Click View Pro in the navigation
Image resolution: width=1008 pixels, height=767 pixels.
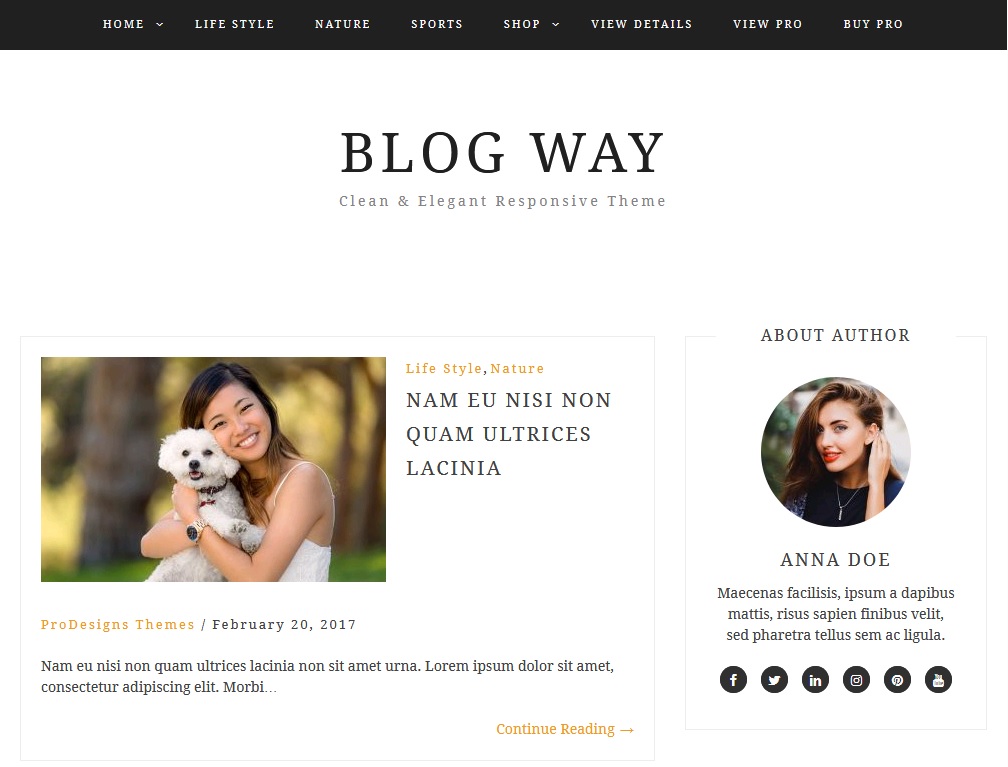coord(768,24)
